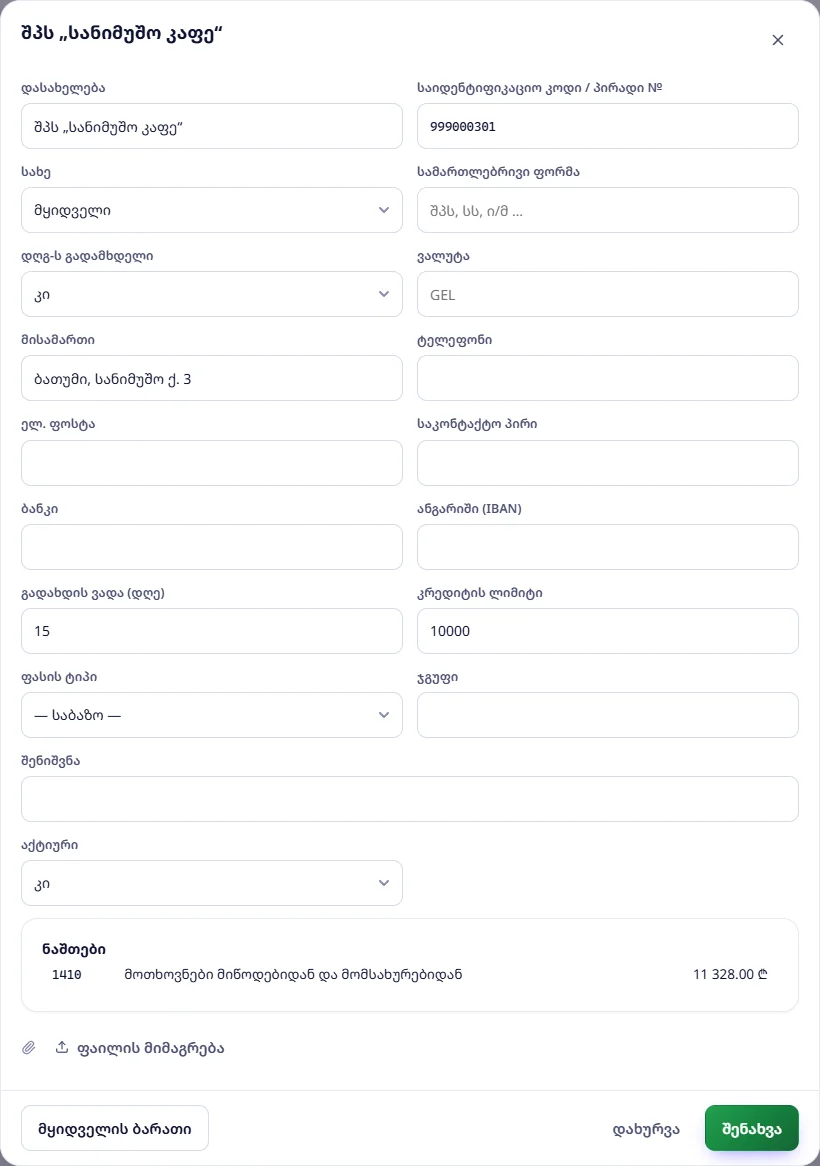820x1166 pixels.
Task: Click the ფაილის მიმაგრება link
Action: coord(150,1048)
